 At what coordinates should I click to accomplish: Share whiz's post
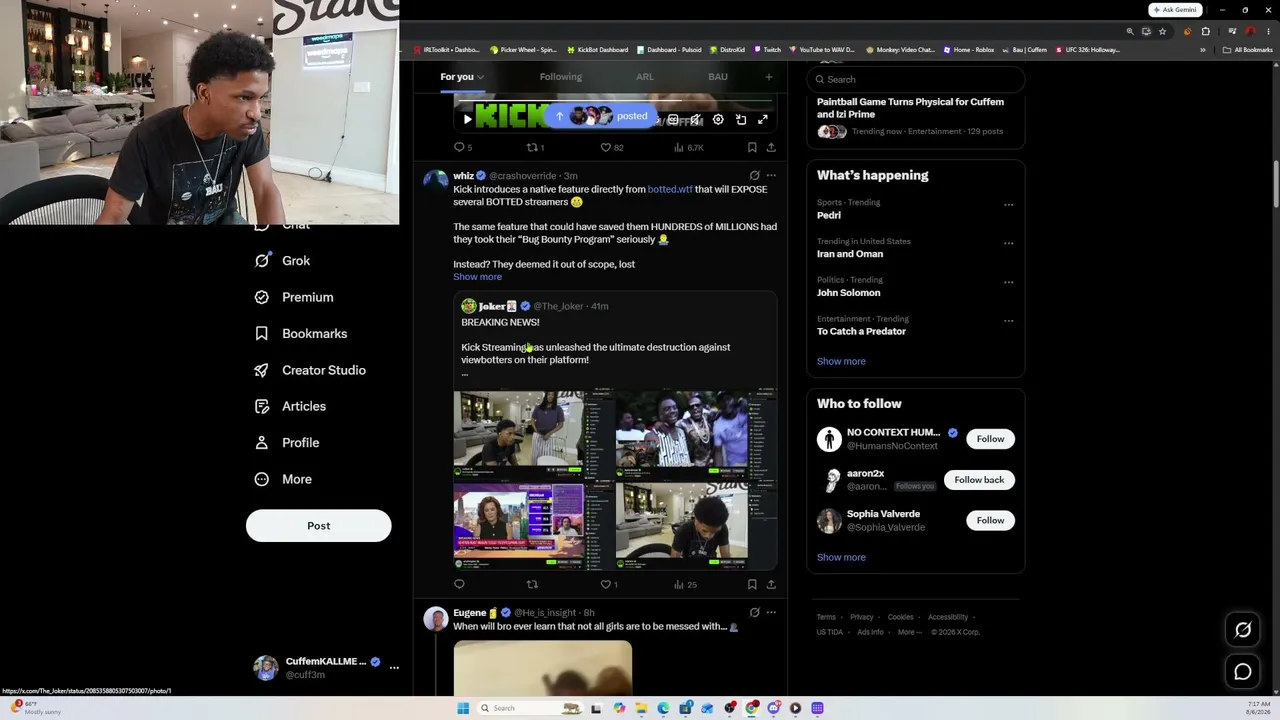tap(771, 584)
